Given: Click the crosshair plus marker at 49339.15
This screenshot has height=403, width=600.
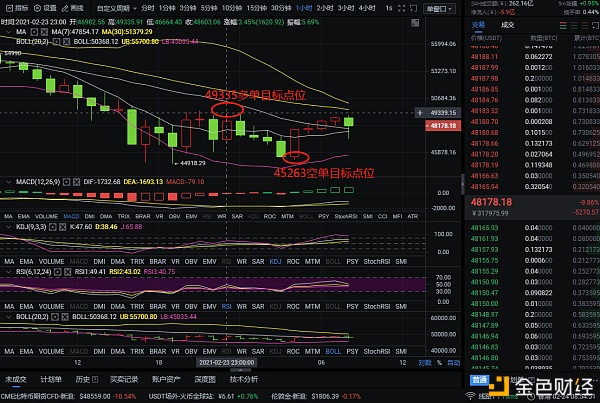Looking at the screenshot, I should click(x=420, y=113).
